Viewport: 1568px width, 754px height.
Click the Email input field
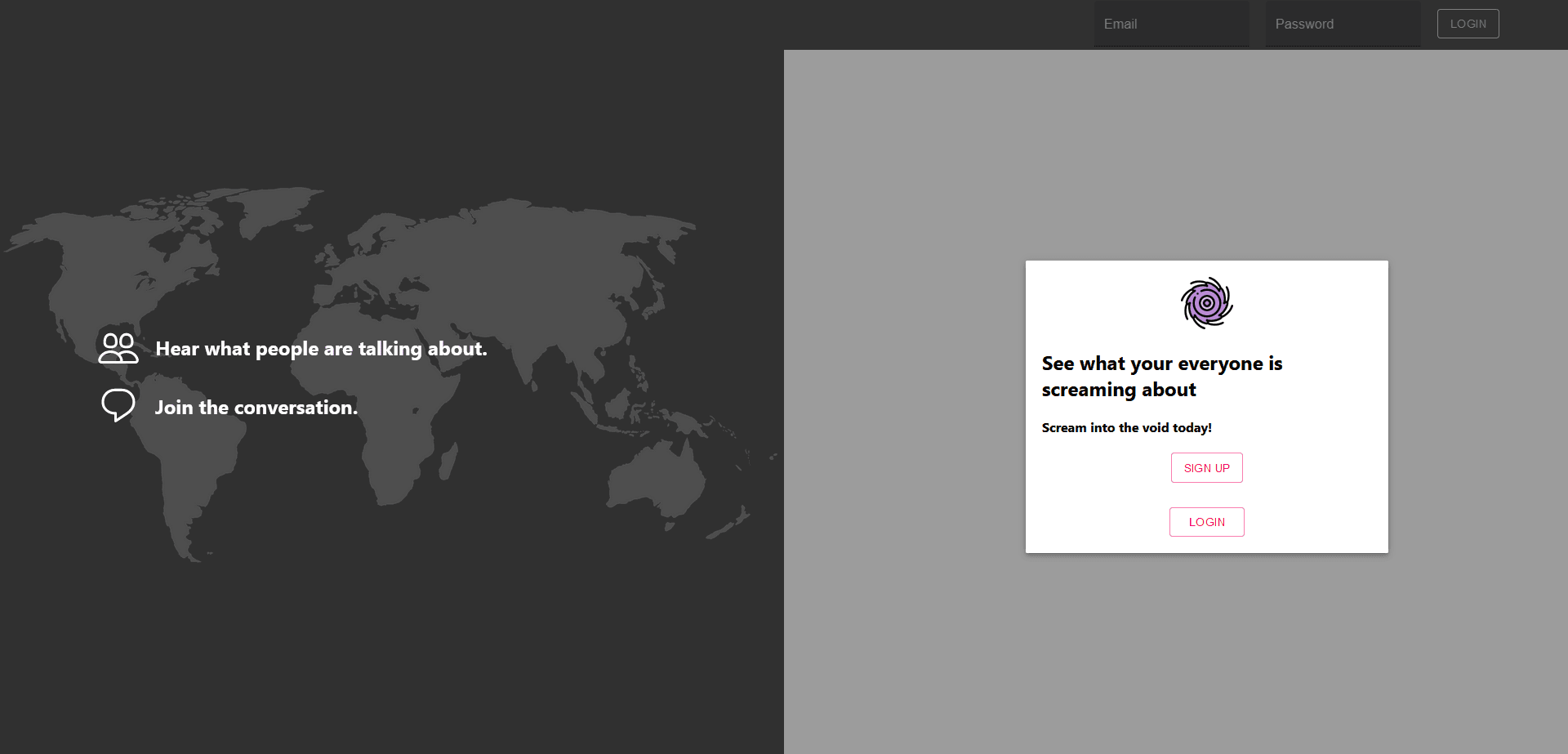pos(1171,25)
